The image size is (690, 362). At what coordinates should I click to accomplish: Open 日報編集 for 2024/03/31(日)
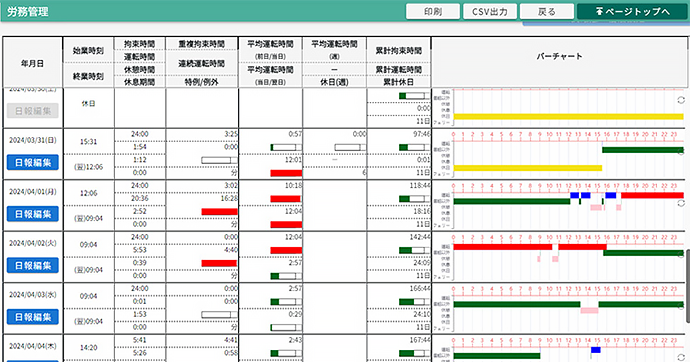coord(33,163)
